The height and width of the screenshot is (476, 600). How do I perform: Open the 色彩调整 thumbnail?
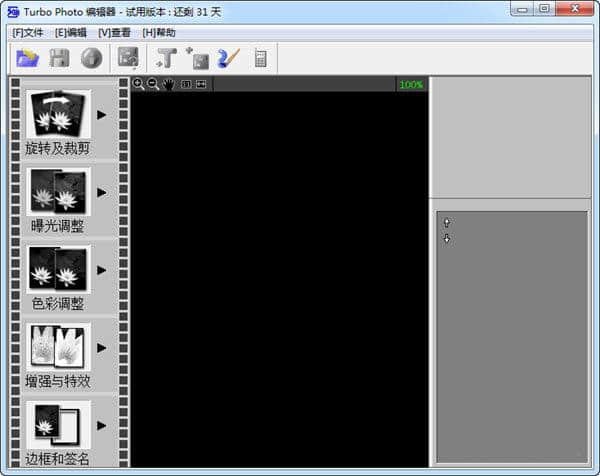[x=58, y=269]
